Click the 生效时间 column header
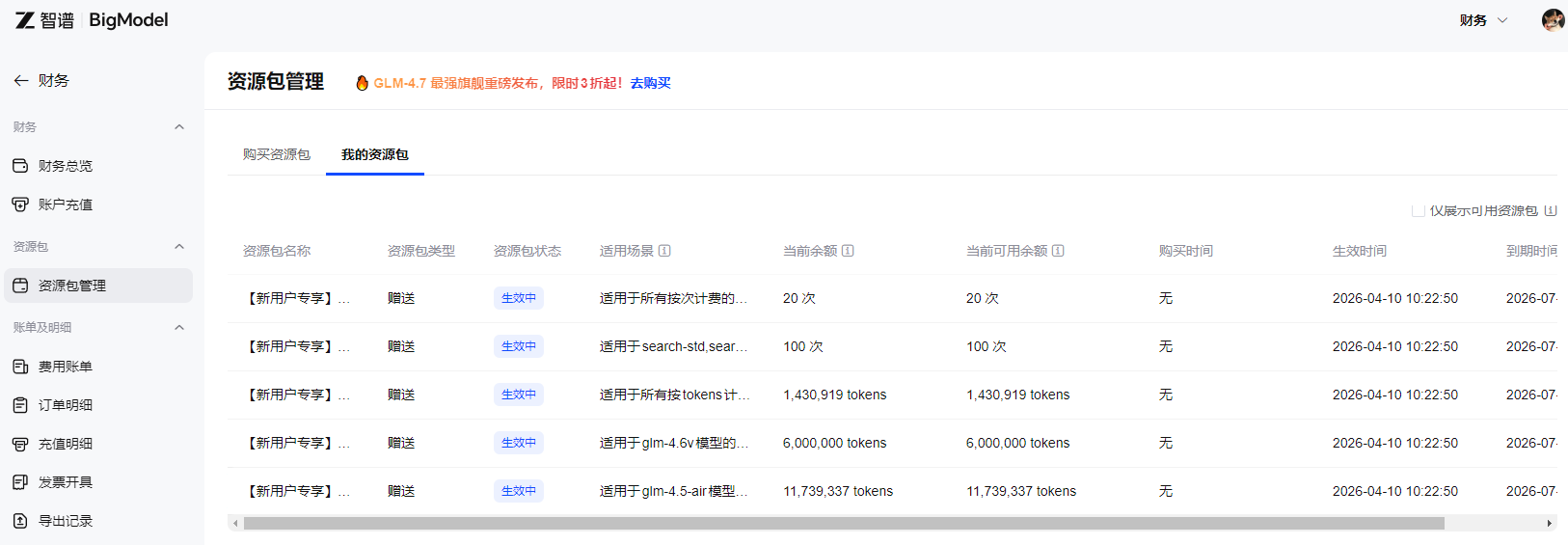Image resolution: width=1568 pixels, height=545 pixels. tap(1360, 251)
